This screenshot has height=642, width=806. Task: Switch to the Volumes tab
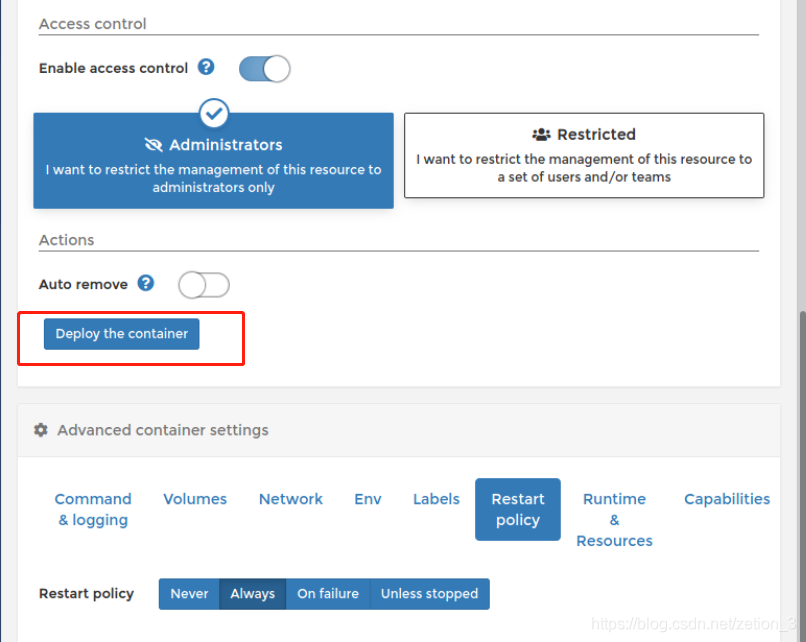(x=195, y=499)
